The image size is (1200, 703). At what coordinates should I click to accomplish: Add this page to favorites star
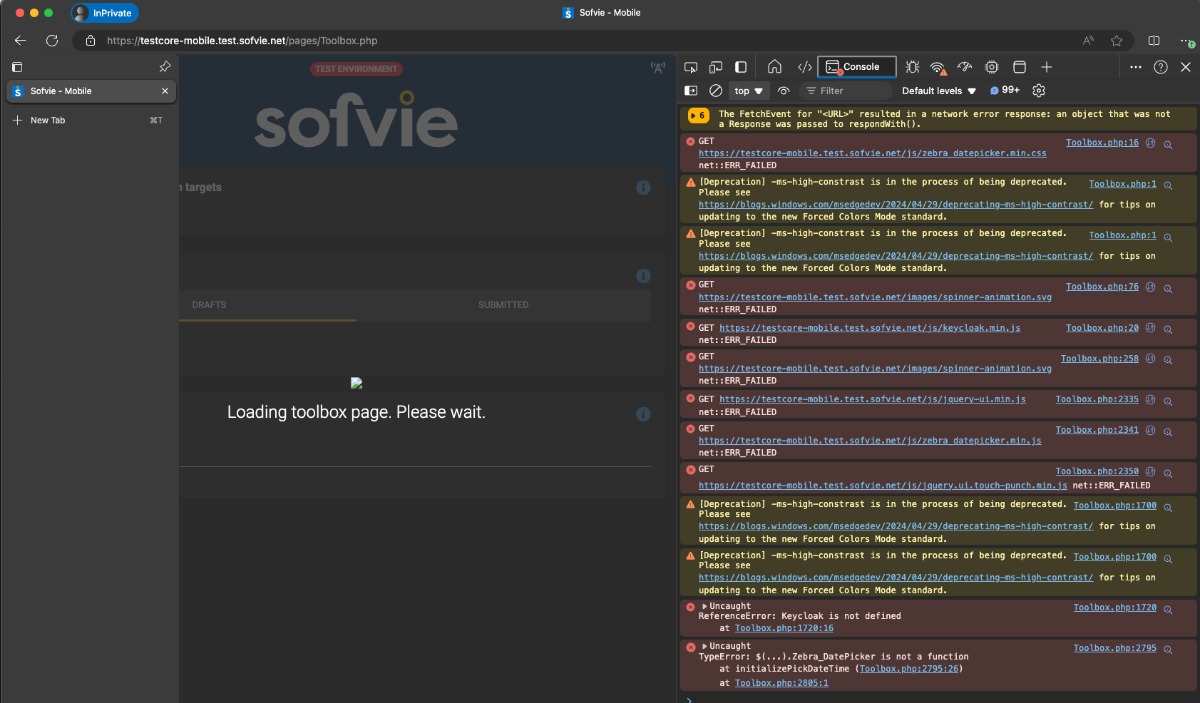[1117, 41]
